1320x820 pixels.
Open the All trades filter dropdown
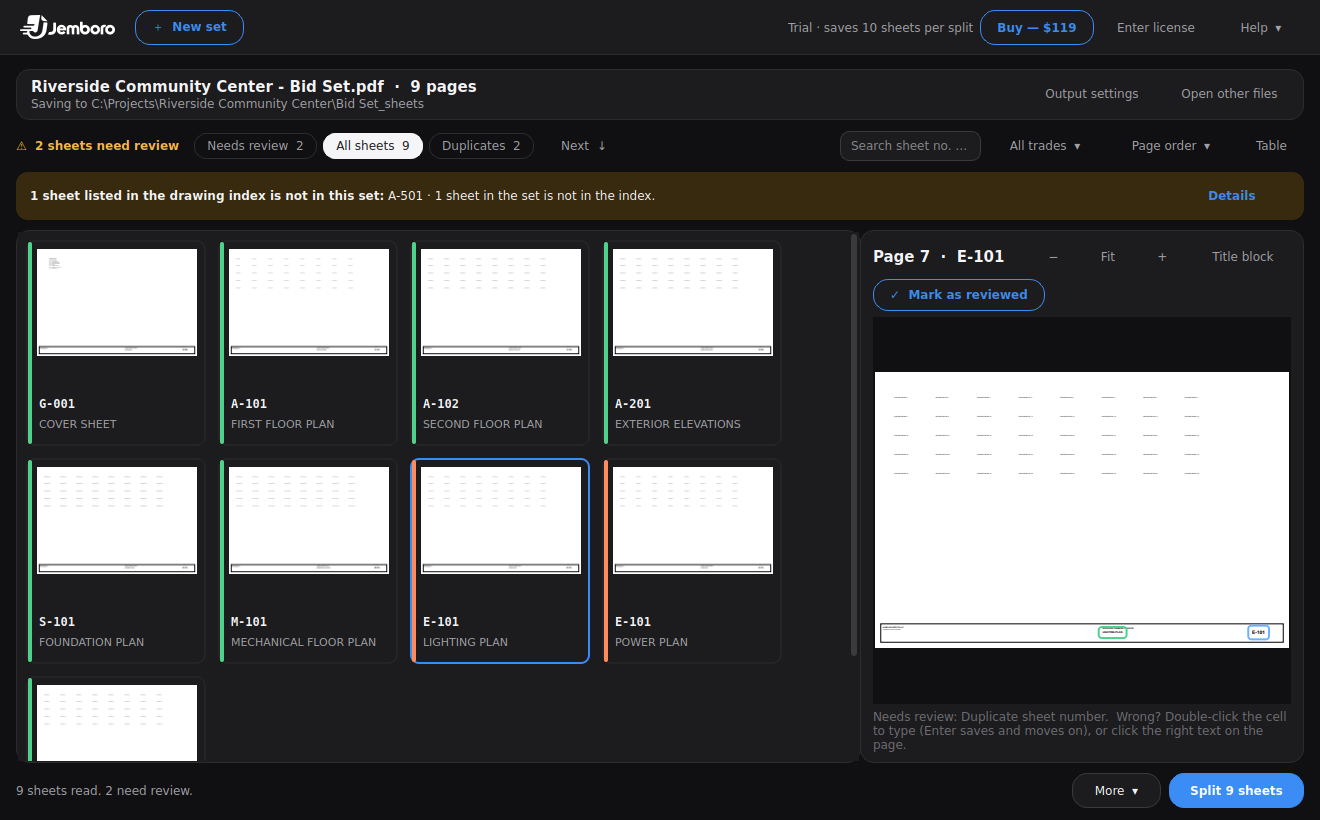pos(1045,146)
